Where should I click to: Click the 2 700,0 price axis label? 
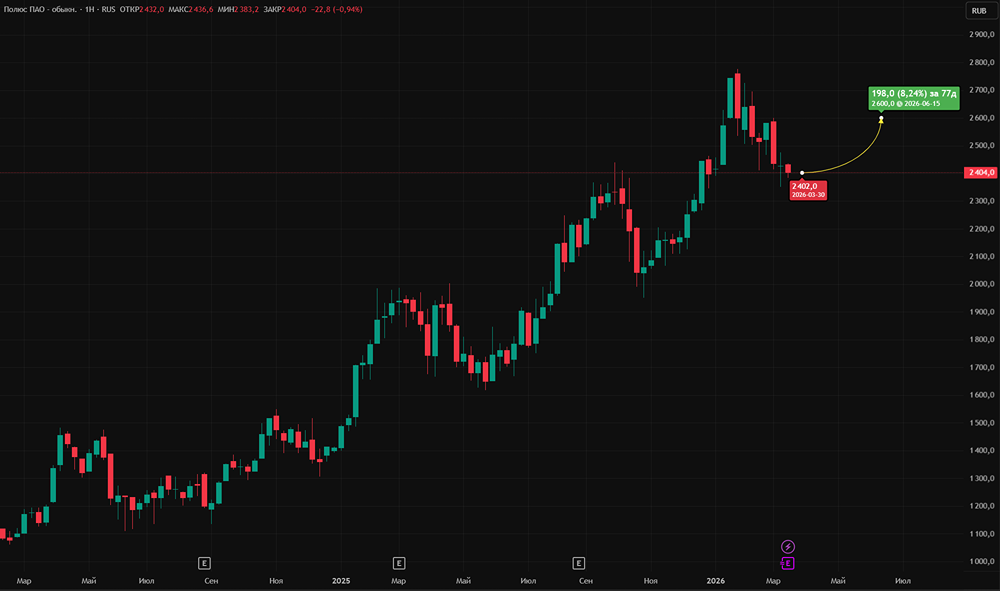pos(982,90)
